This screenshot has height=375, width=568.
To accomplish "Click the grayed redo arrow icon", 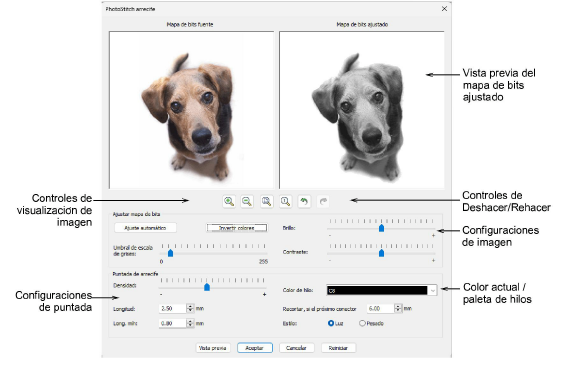I will coord(323,201).
